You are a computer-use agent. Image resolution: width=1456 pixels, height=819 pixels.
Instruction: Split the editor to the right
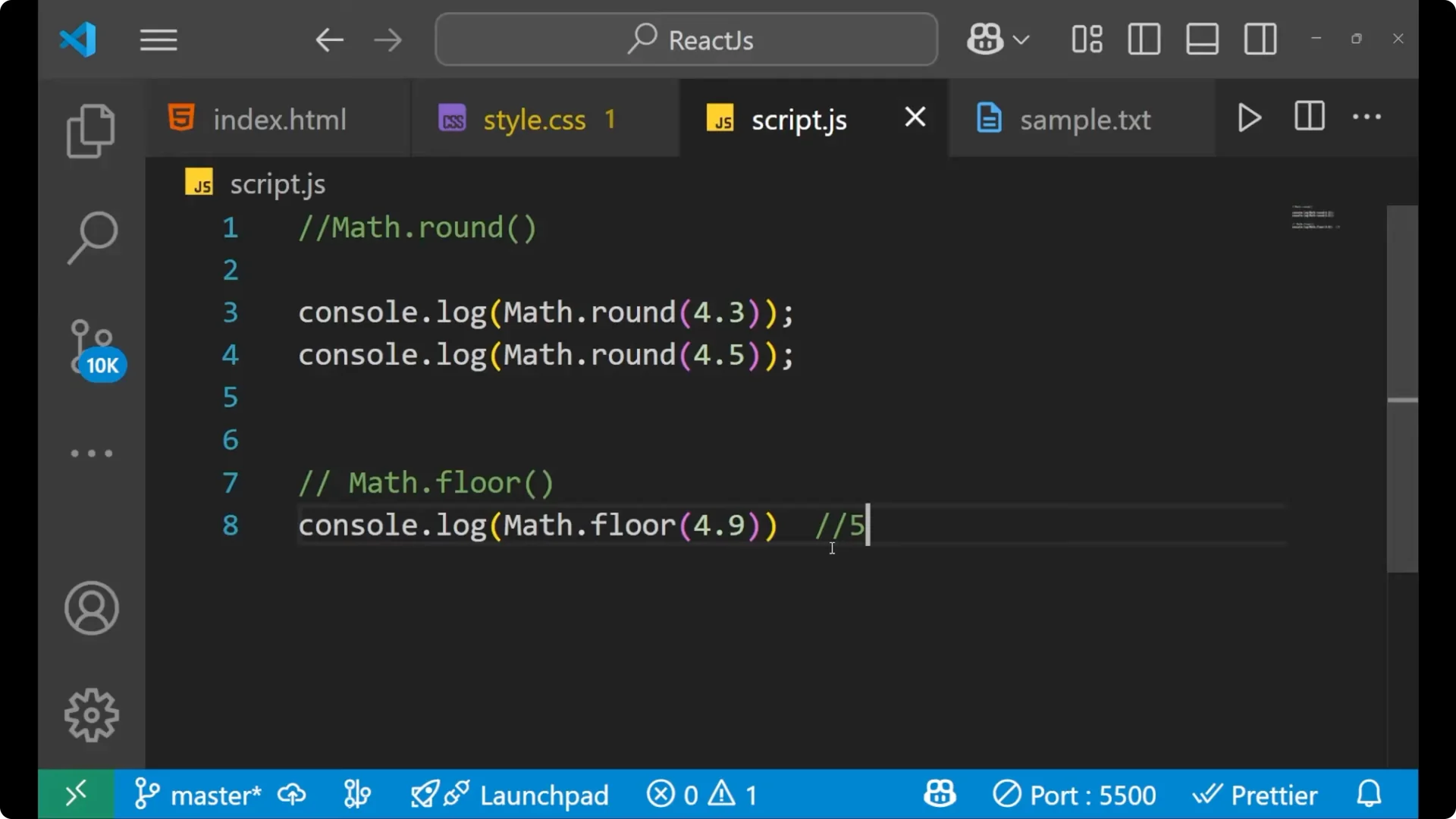tap(1309, 117)
